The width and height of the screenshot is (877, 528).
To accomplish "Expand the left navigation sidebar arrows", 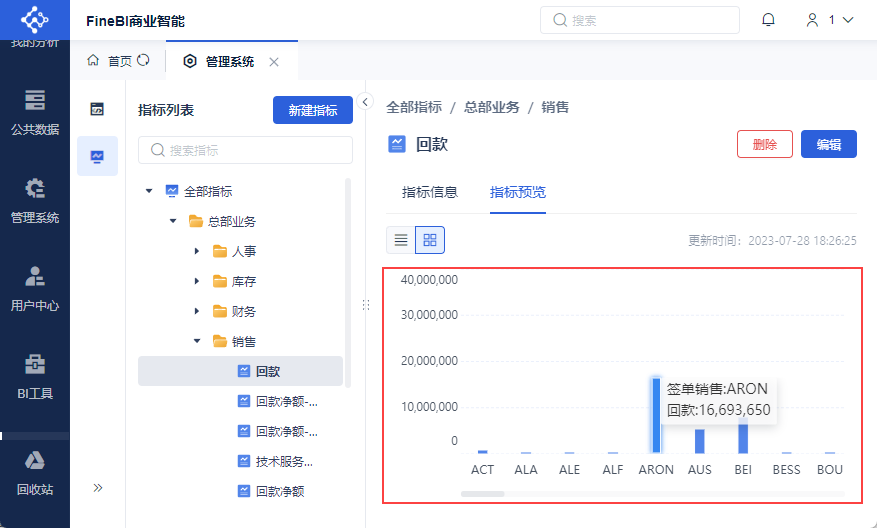I will [x=98, y=488].
